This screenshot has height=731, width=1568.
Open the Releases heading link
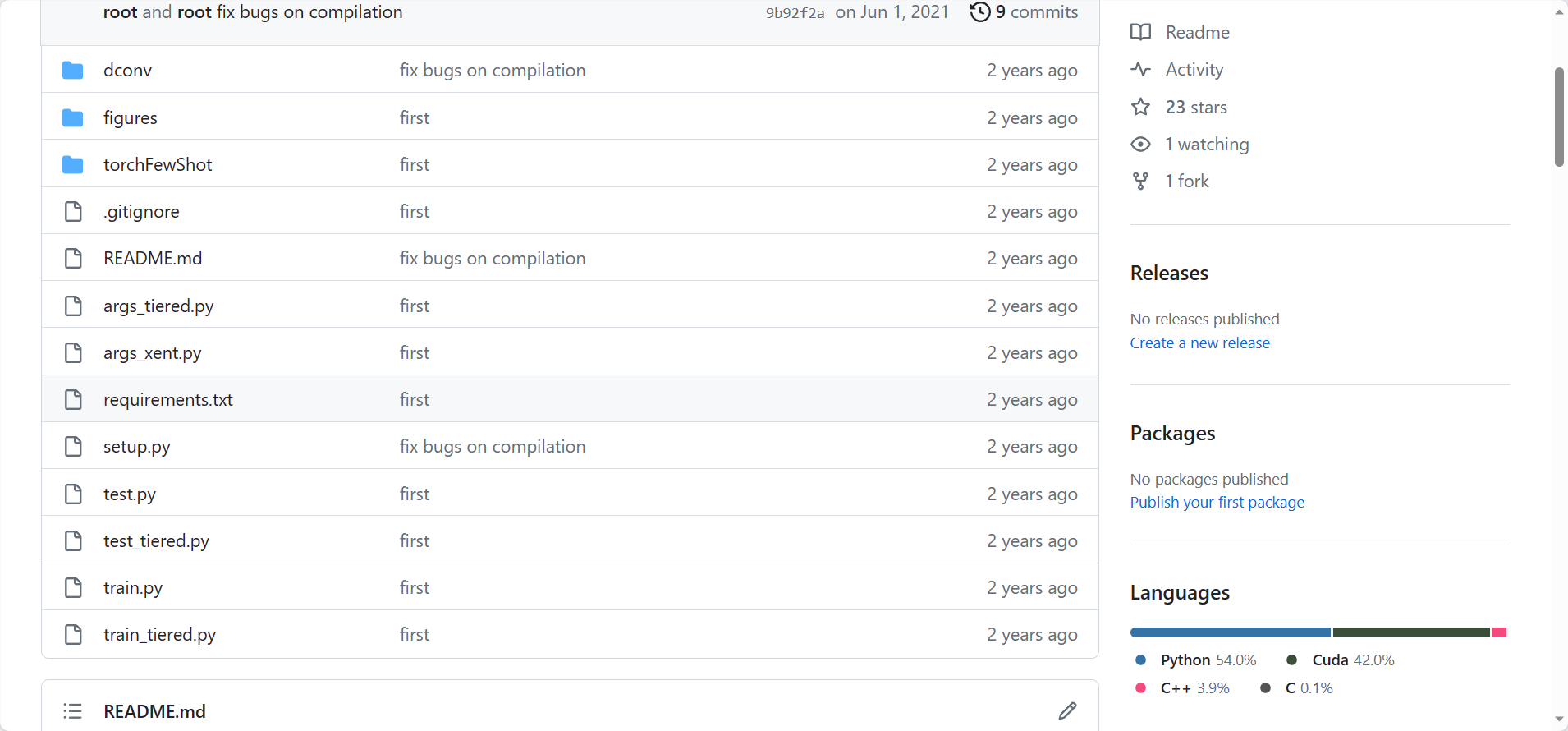point(1169,273)
